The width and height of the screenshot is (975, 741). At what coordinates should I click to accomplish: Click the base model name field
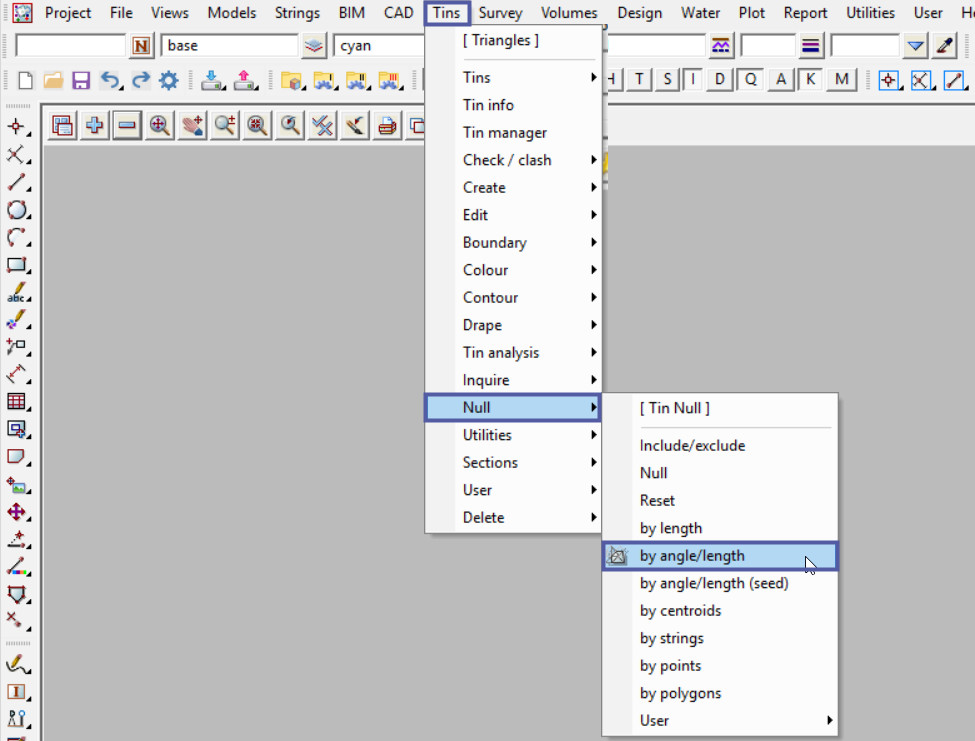230,46
